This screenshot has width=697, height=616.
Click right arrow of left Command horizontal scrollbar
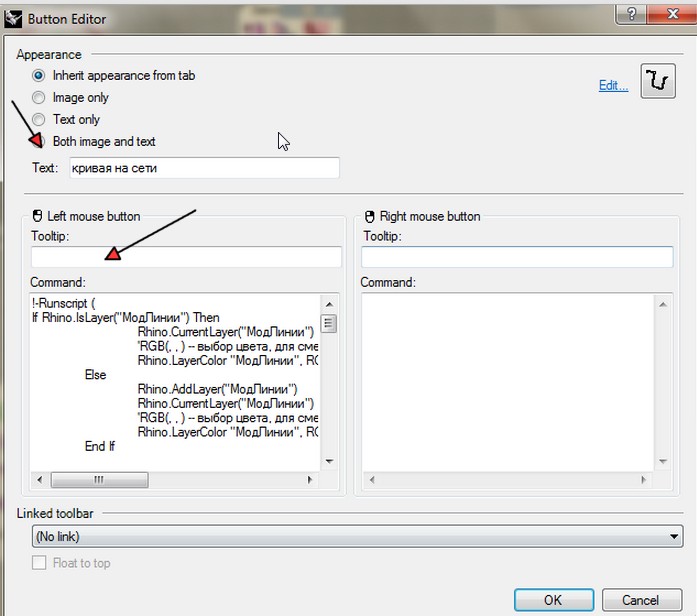coord(310,480)
